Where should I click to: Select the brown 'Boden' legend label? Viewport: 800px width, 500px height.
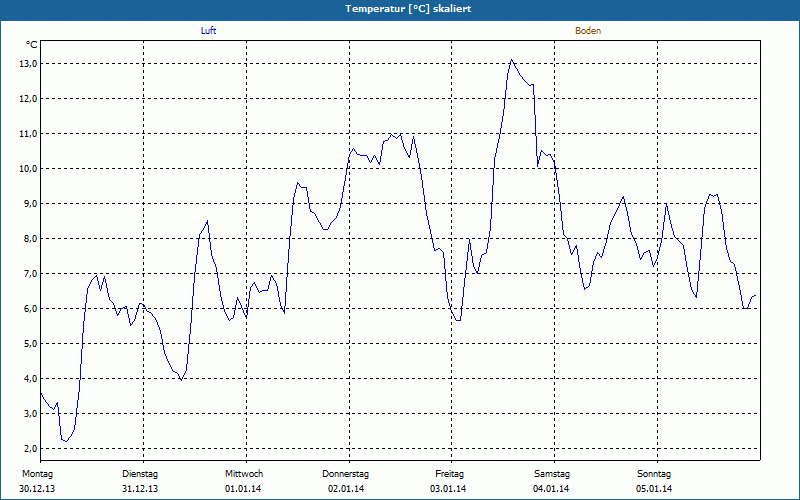pos(588,31)
